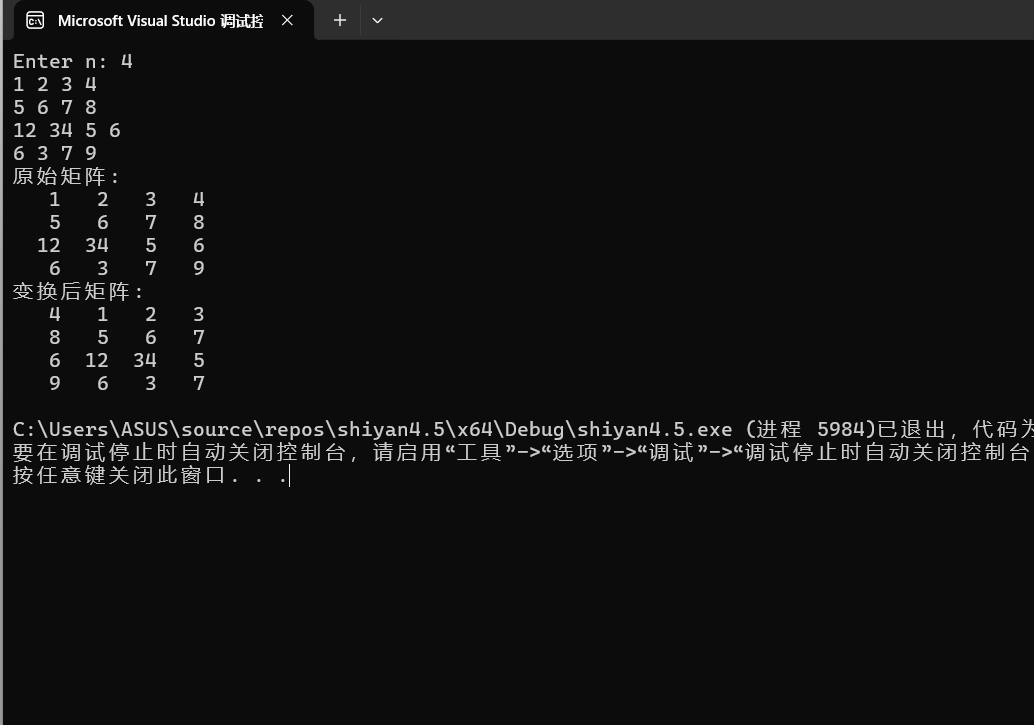Image resolution: width=1034 pixels, height=725 pixels.
Task: Click the "变换后矩阵:" heading
Action: point(78,291)
